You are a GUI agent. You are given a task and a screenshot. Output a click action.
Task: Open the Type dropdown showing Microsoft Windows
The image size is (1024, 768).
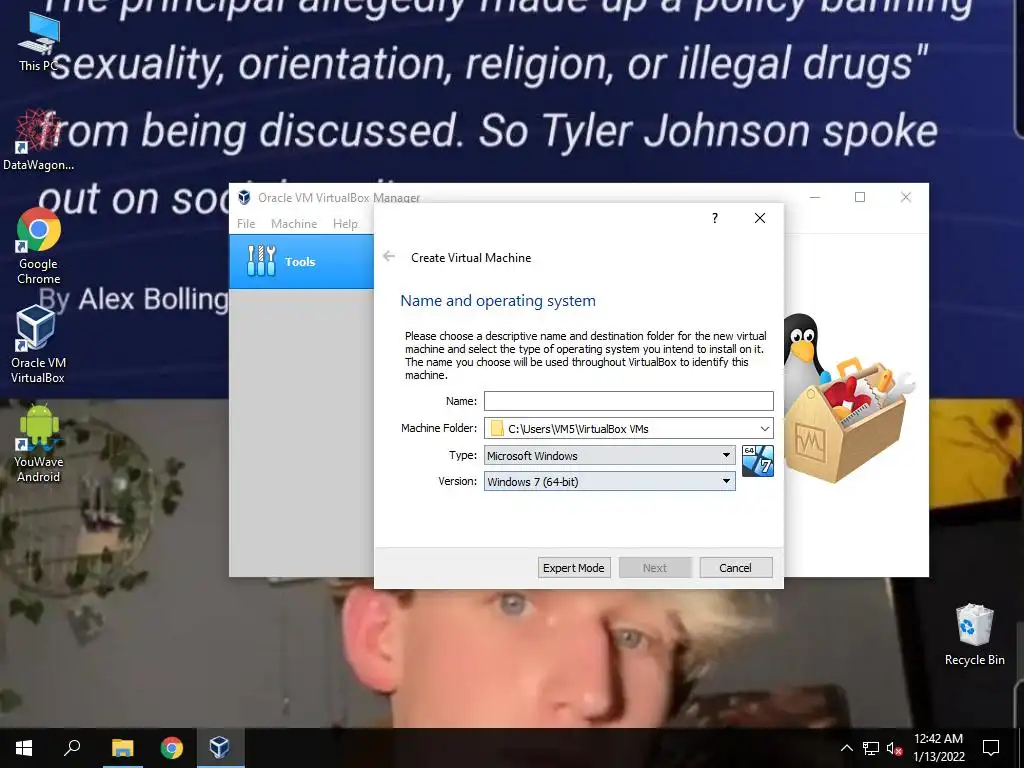tap(609, 455)
